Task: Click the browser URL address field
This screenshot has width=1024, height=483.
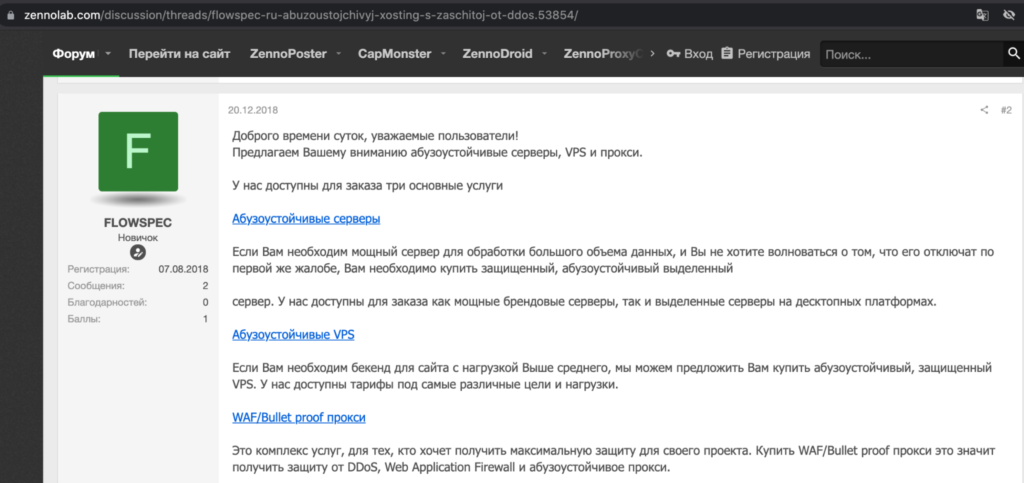Action: 300,15
